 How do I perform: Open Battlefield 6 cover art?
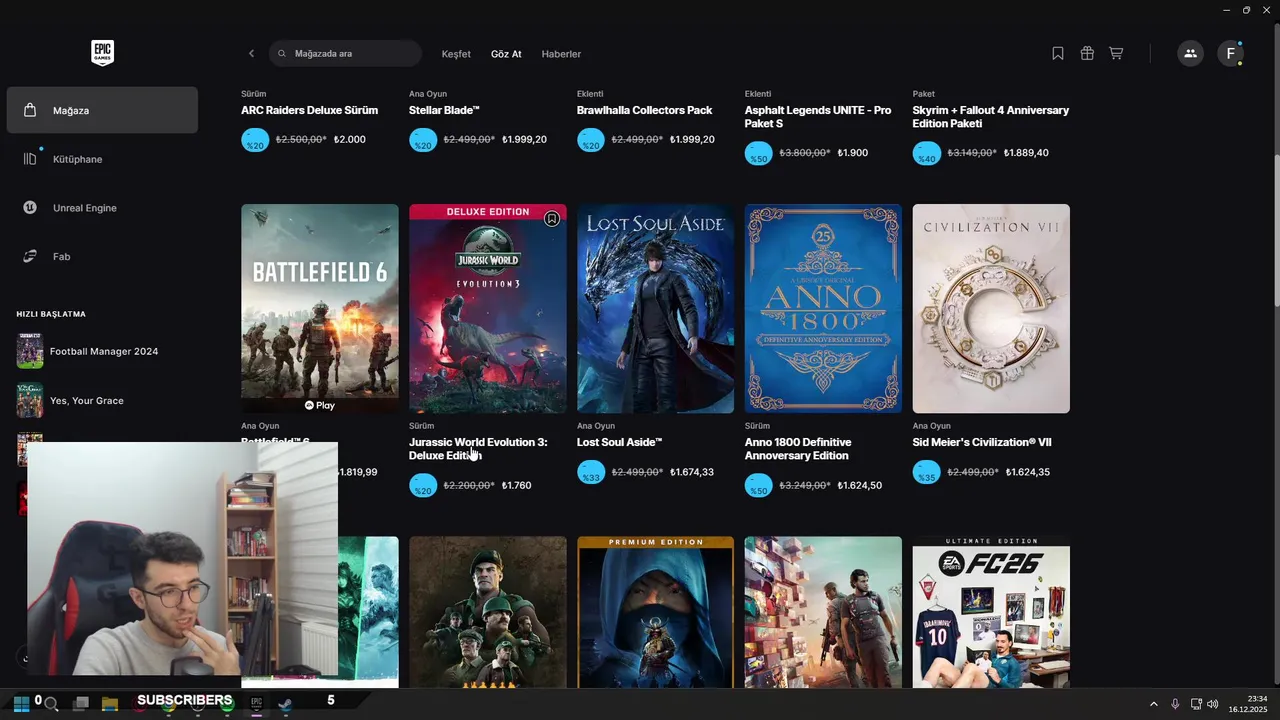tap(320, 308)
